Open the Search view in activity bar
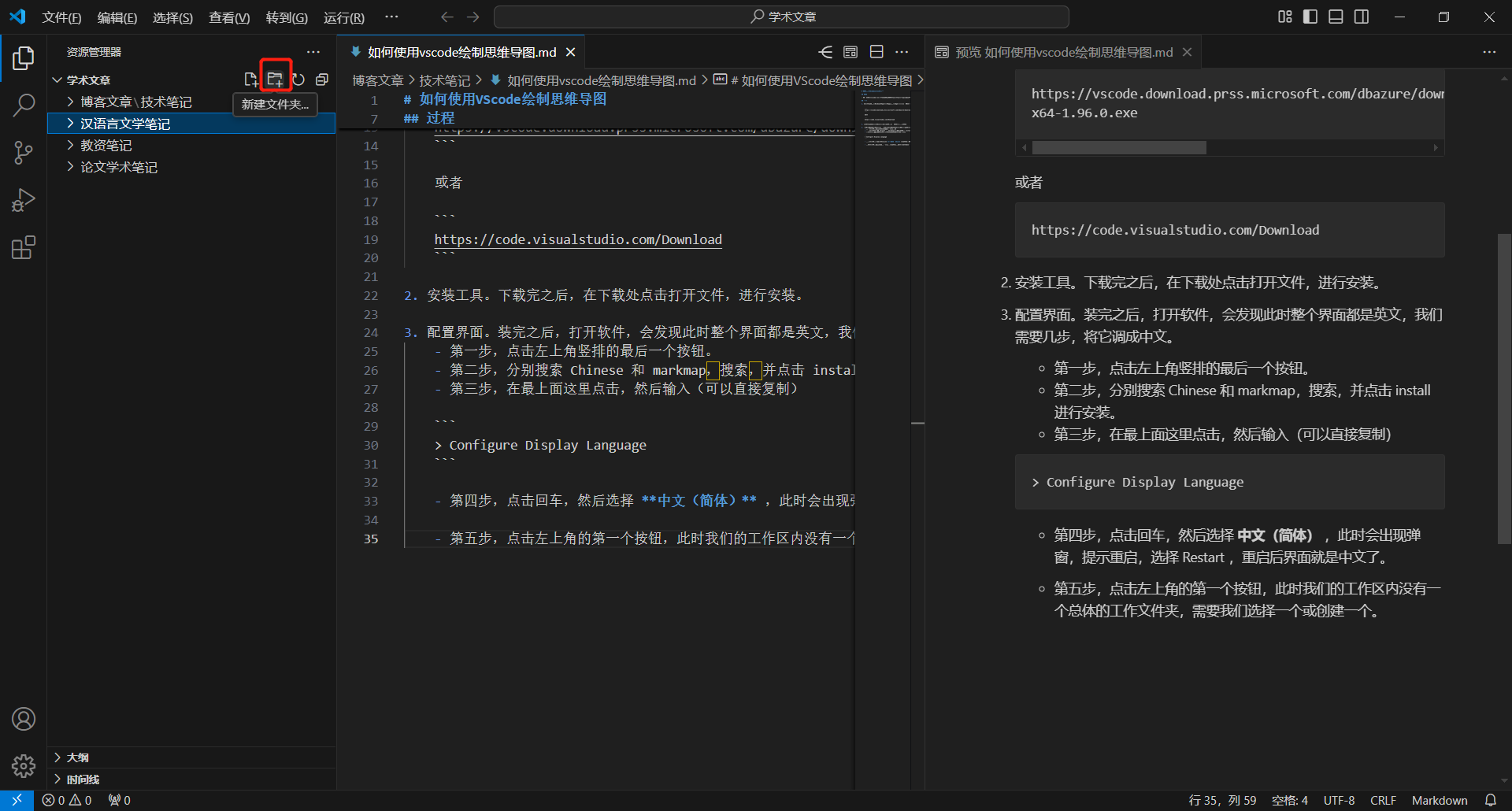 click(24, 105)
